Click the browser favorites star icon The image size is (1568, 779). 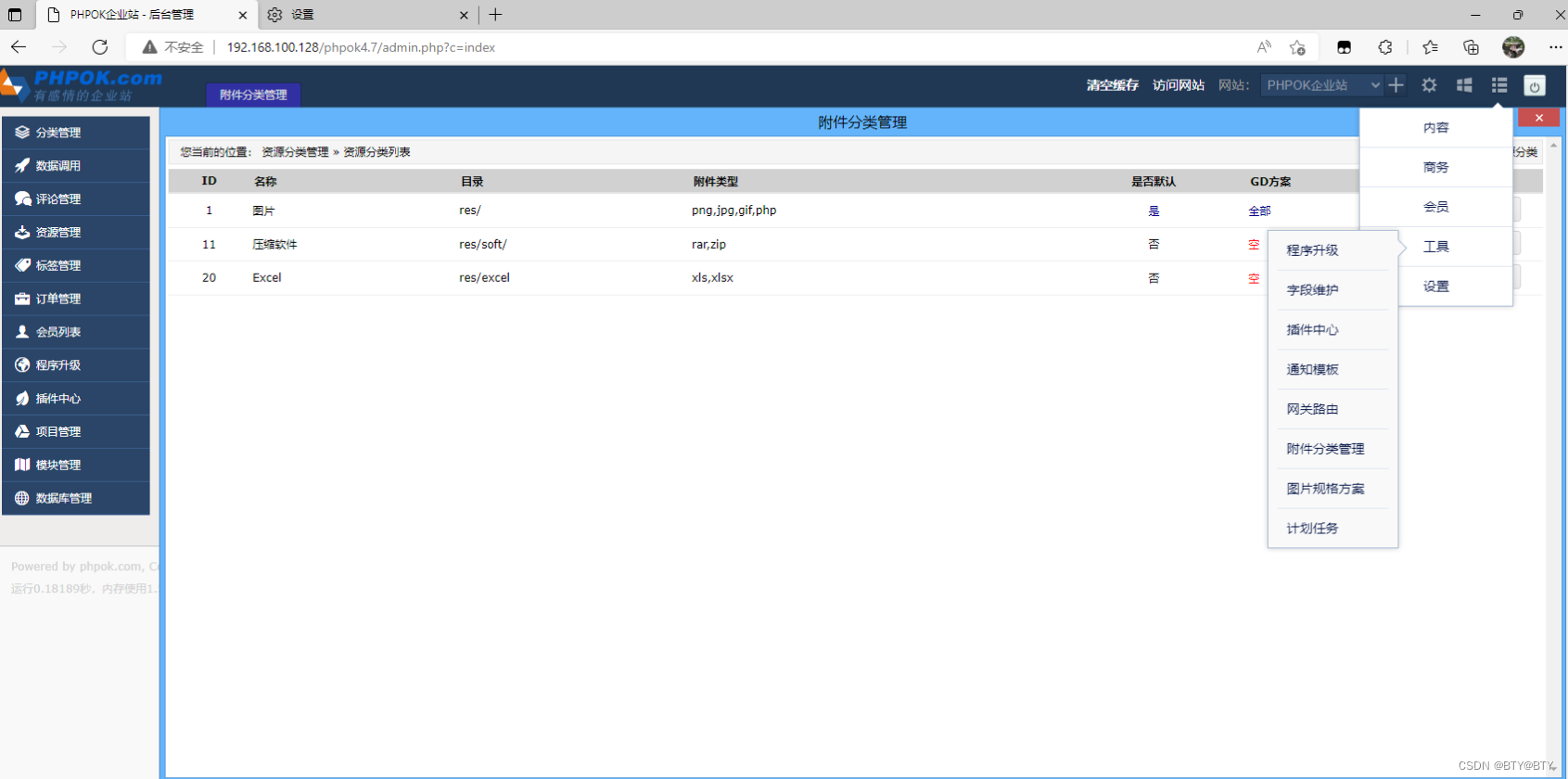click(x=1297, y=47)
